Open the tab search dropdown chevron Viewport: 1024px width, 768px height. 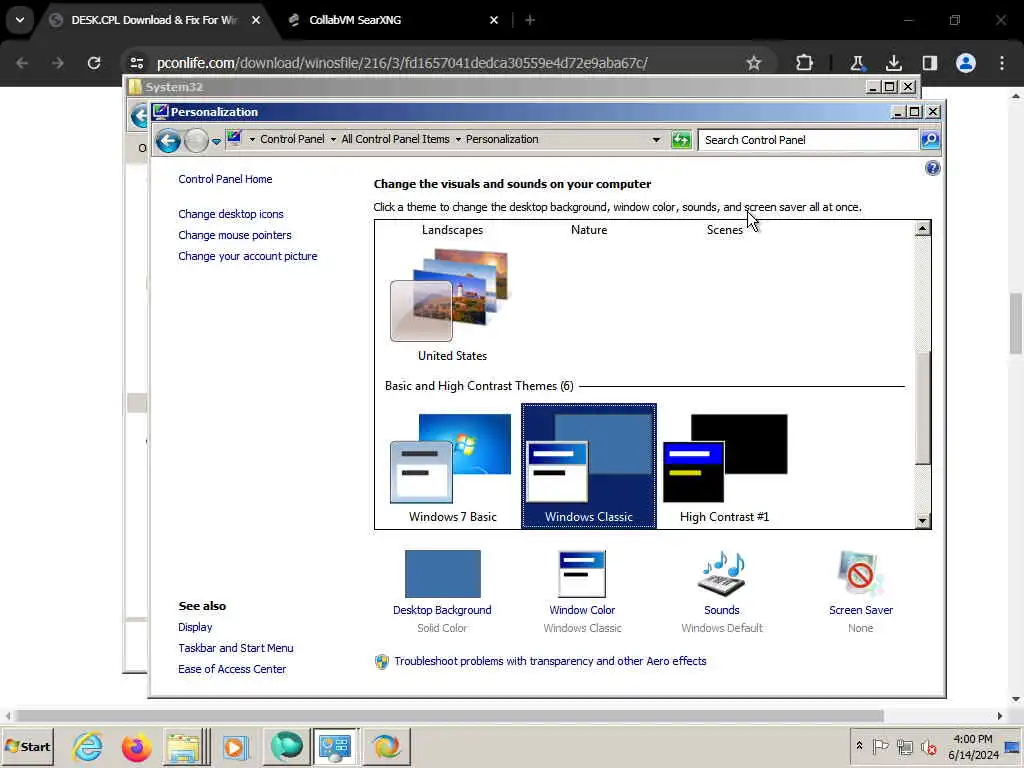(20, 20)
